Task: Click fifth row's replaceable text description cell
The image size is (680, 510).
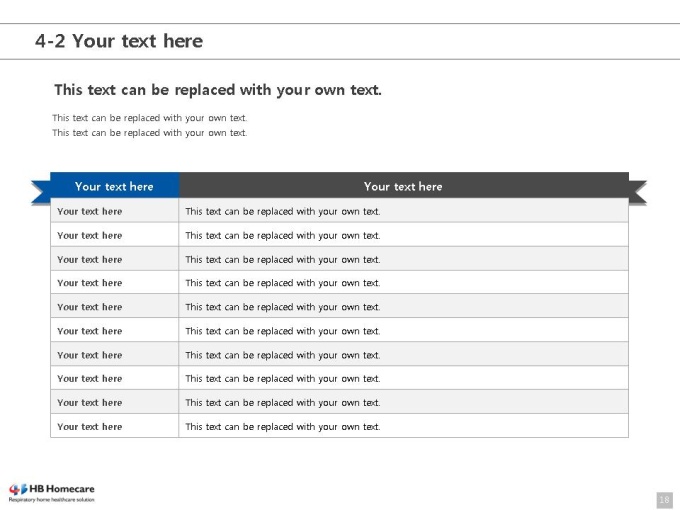Action: pyautogui.click(x=403, y=306)
